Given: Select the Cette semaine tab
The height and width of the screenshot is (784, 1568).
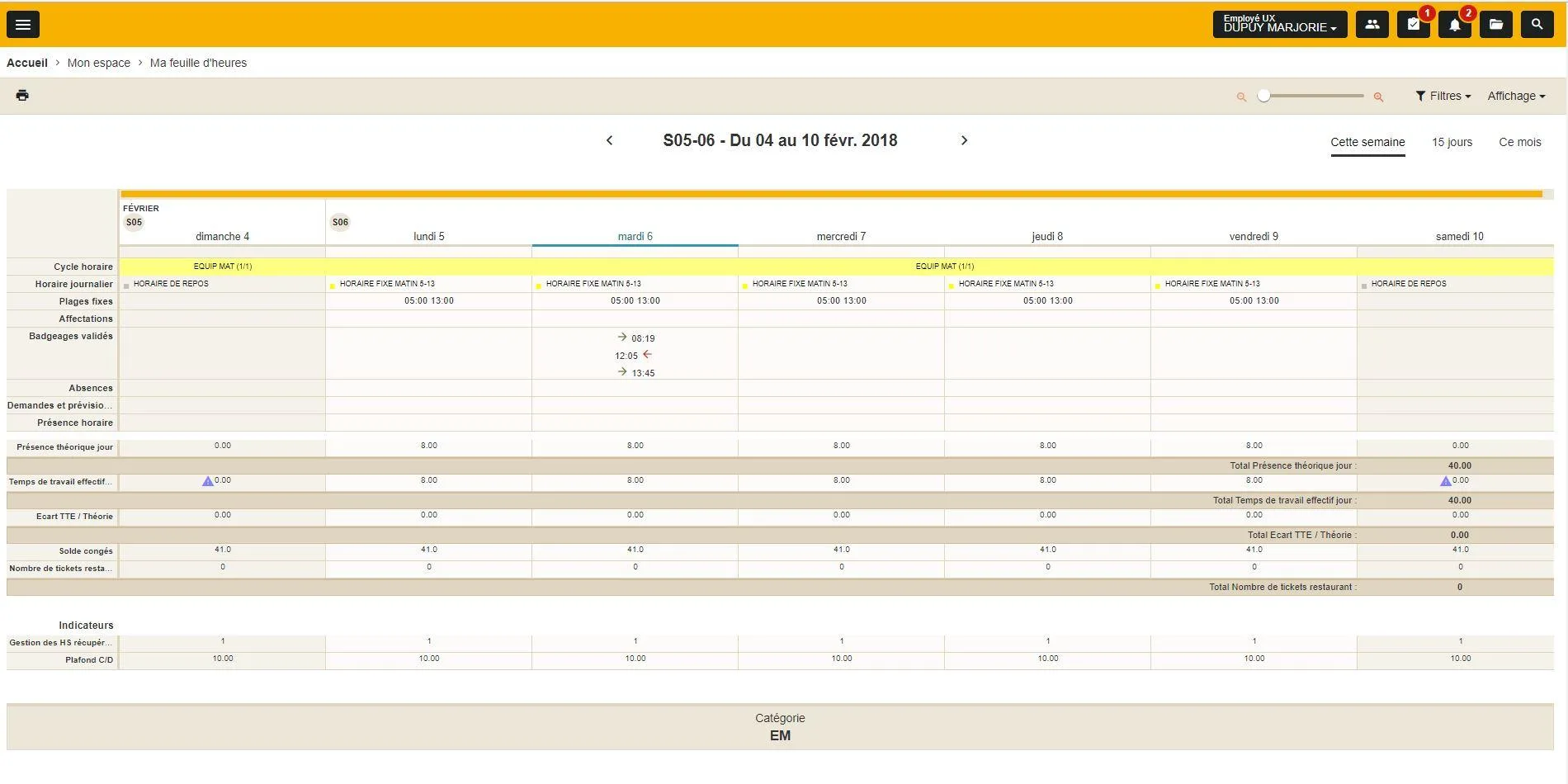Looking at the screenshot, I should click(x=1367, y=142).
